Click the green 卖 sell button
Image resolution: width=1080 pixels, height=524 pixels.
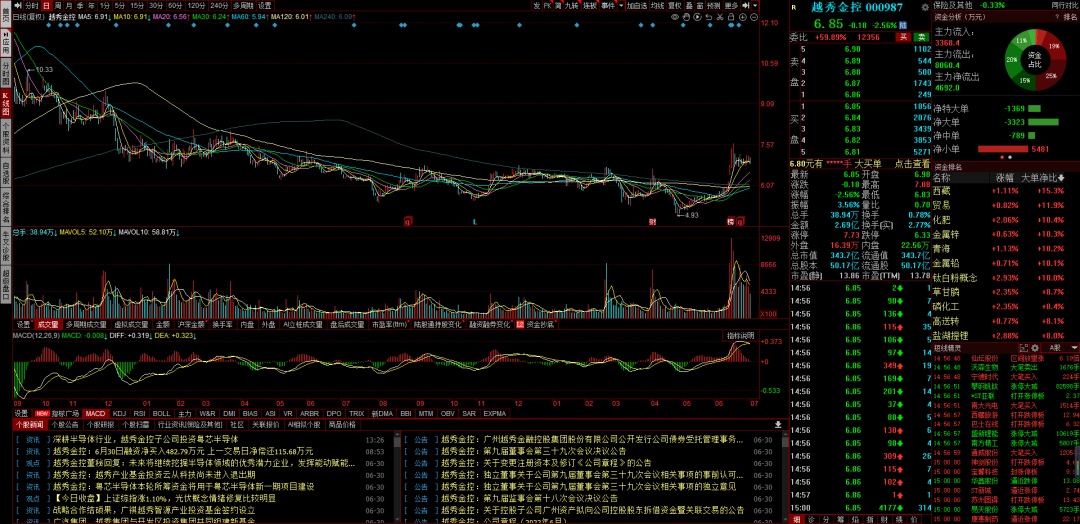coord(921,37)
